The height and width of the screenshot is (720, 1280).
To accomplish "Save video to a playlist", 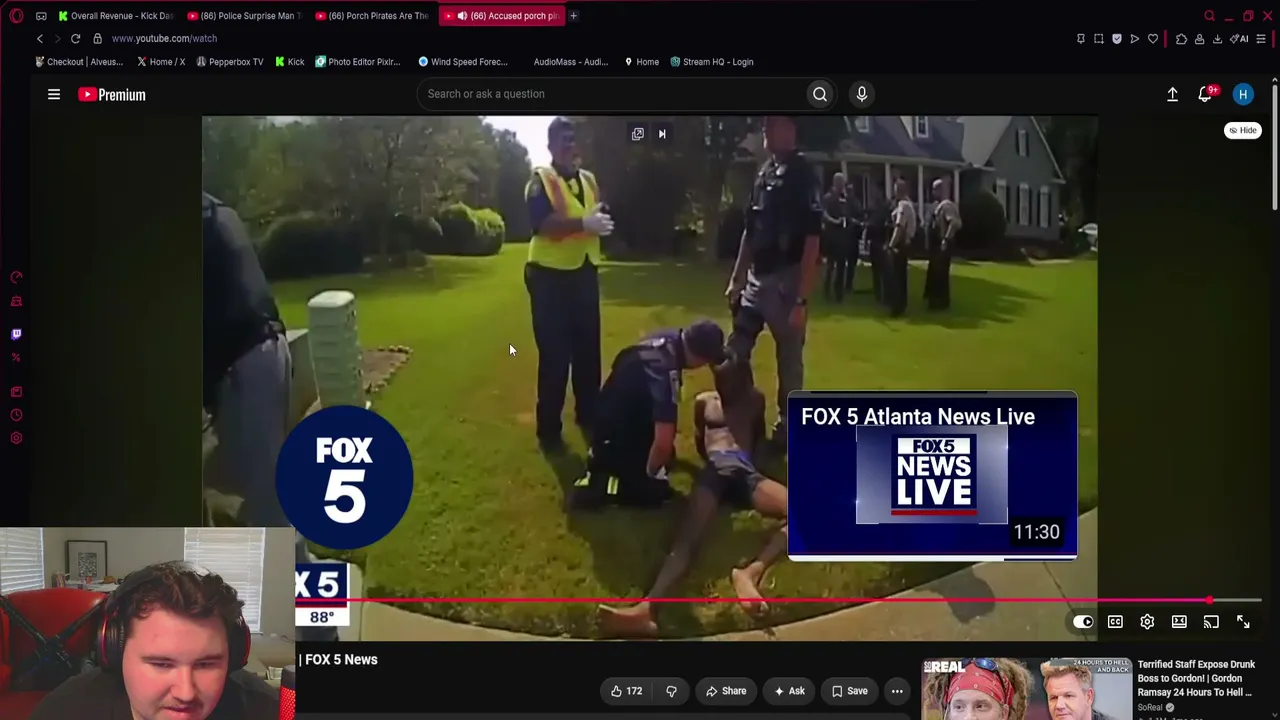I will [x=849, y=691].
